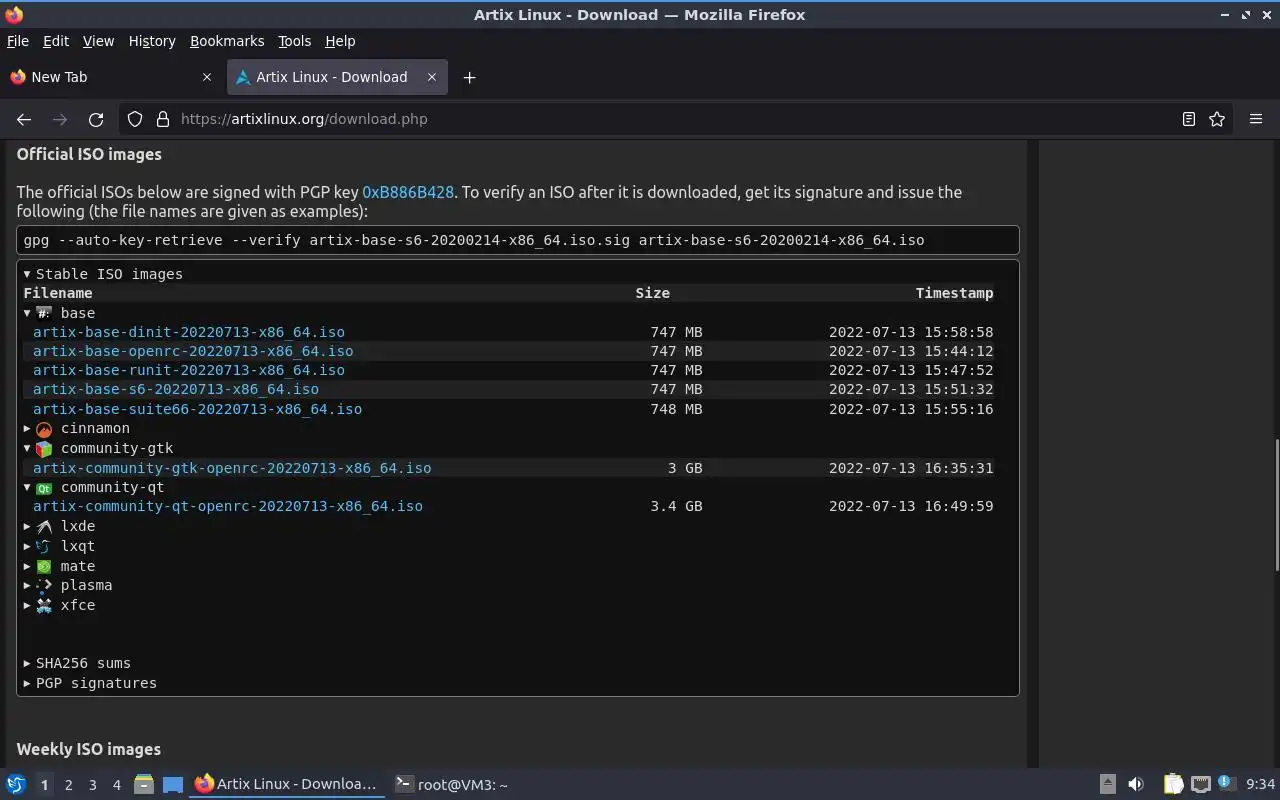
Task: Click the lxqt folder icon
Action: tap(44, 546)
